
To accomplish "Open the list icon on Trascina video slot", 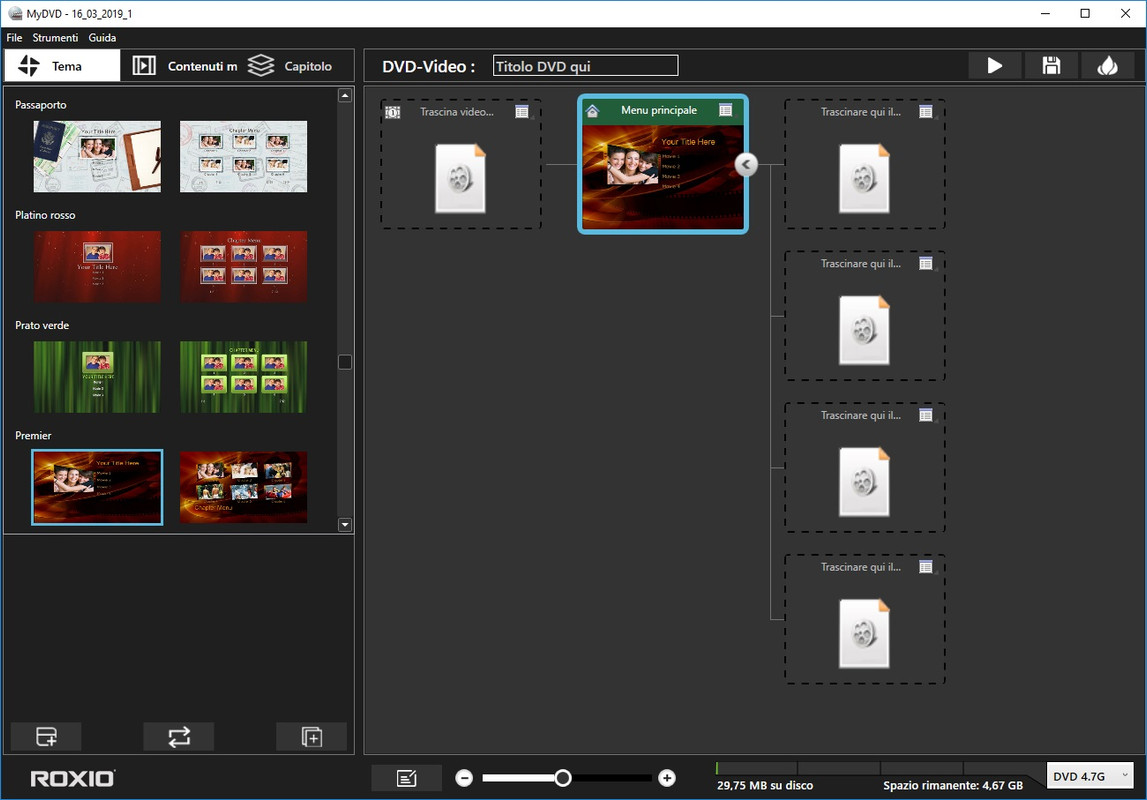I will (522, 111).
